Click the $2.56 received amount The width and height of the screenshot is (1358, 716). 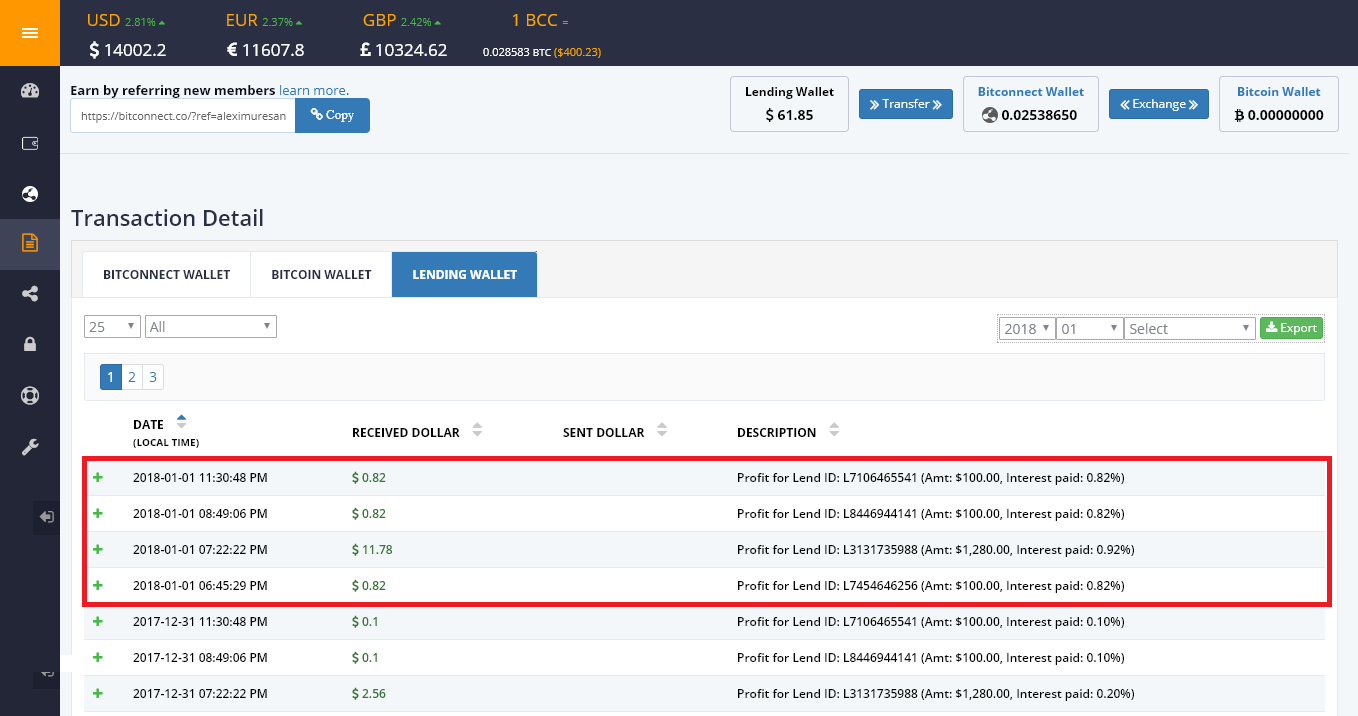click(x=369, y=694)
